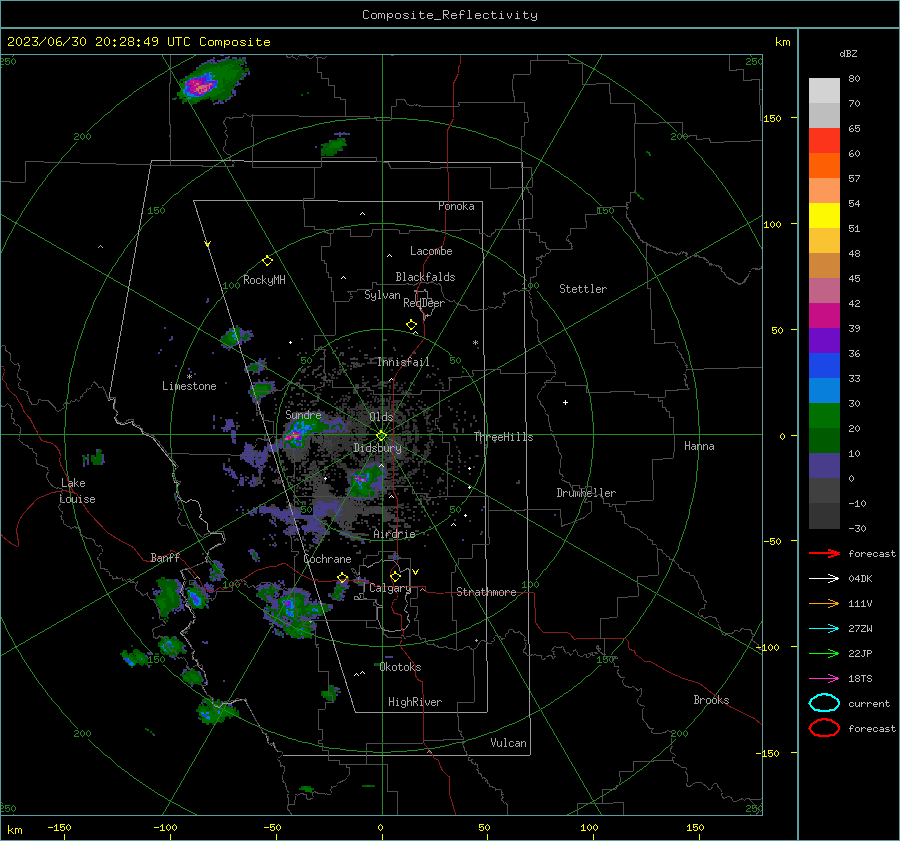Click yellow diamond marker above Calgary label

point(395,576)
